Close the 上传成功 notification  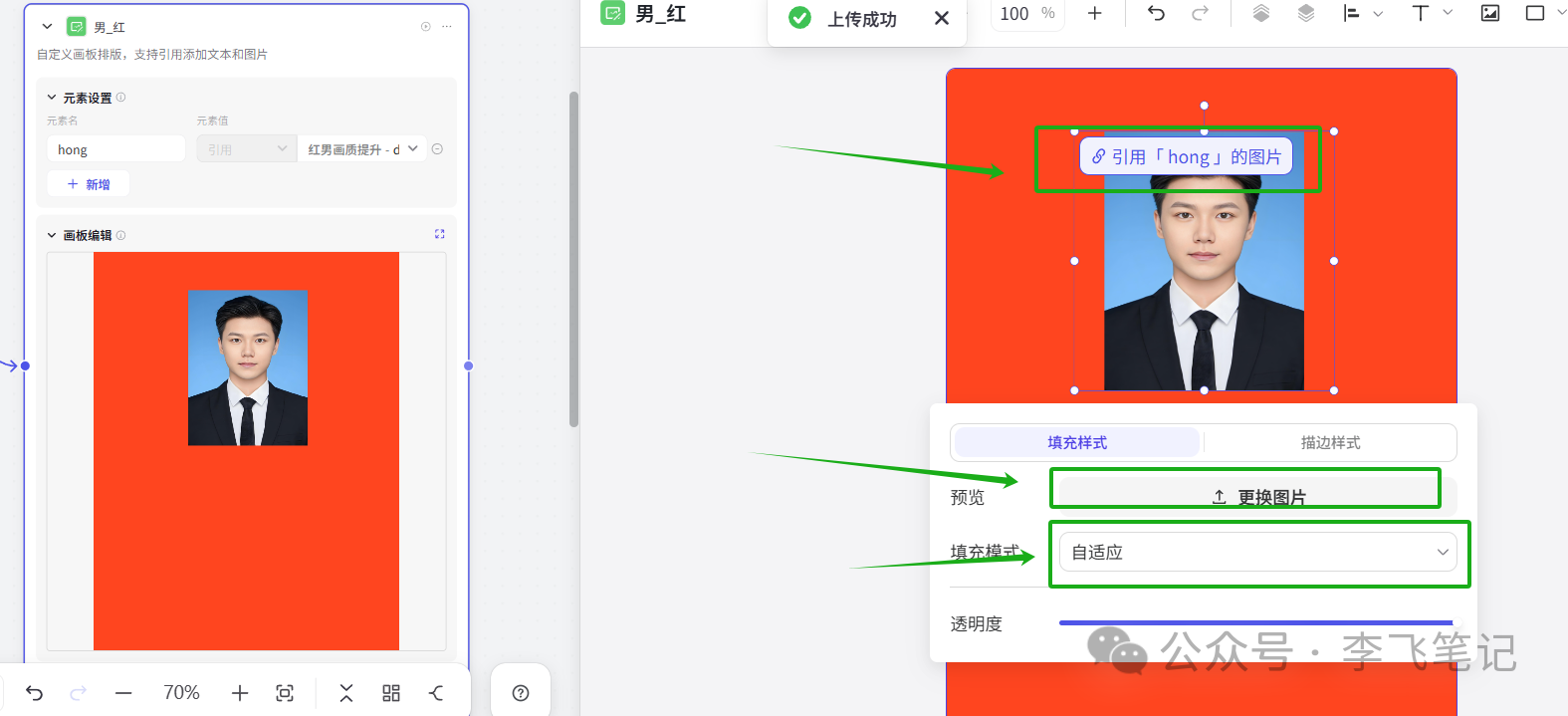click(942, 18)
